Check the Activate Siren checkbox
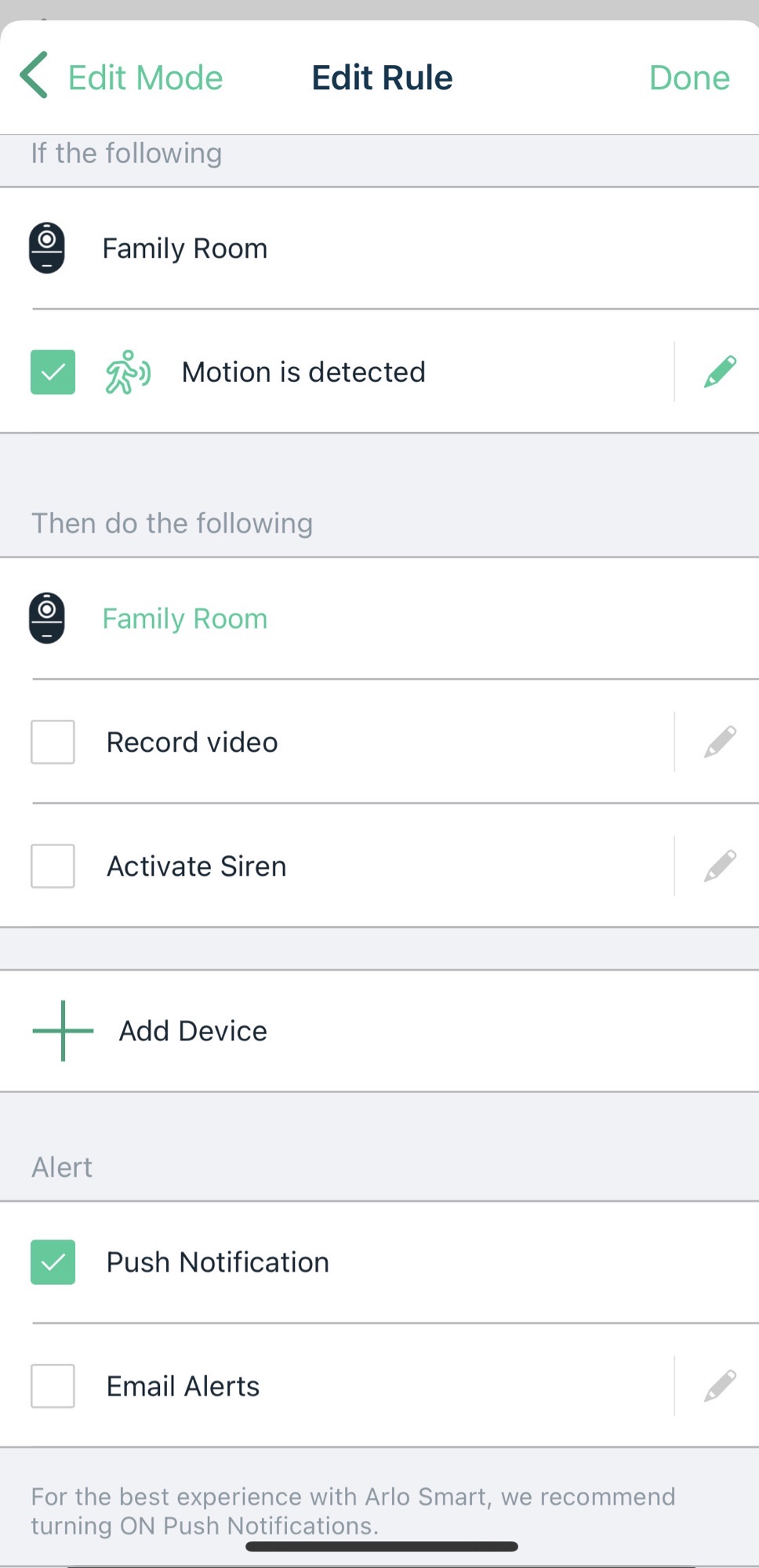 coord(53,866)
